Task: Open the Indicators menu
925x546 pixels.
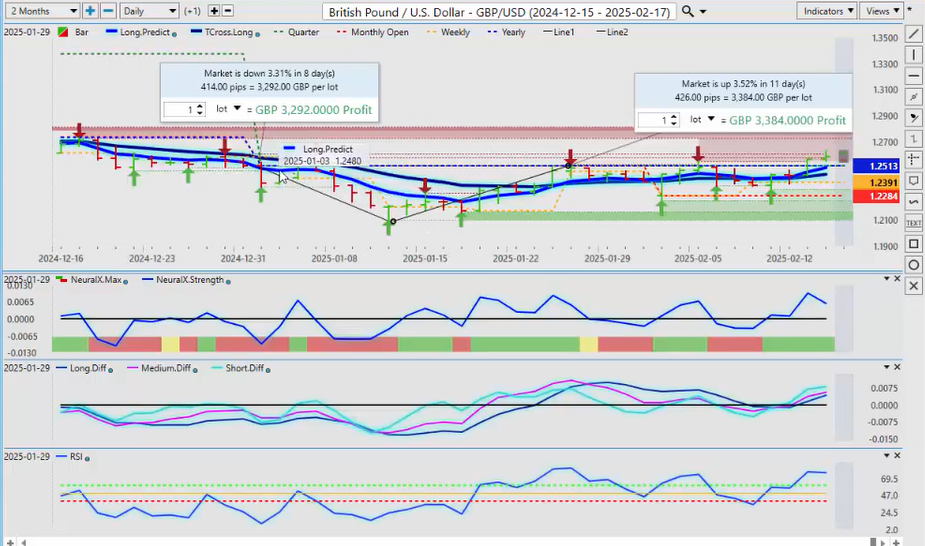Action: click(828, 11)
